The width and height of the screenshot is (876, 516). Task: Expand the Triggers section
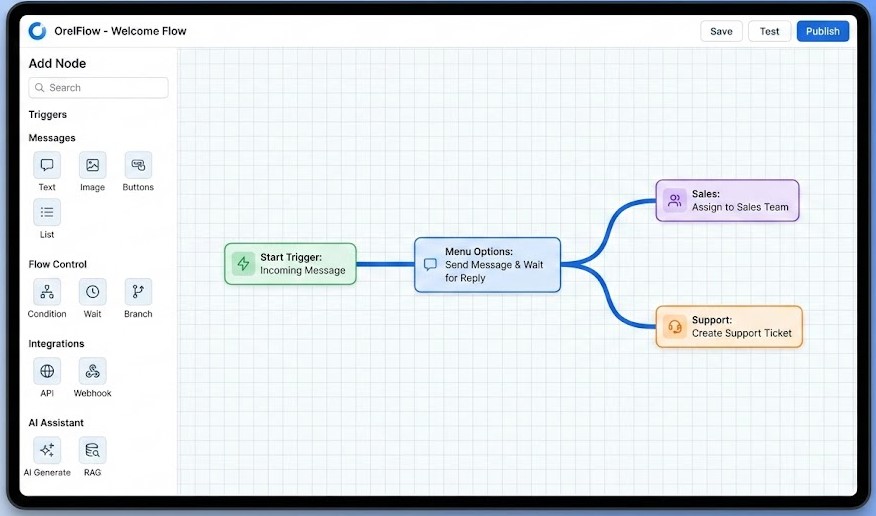point(48,115)
